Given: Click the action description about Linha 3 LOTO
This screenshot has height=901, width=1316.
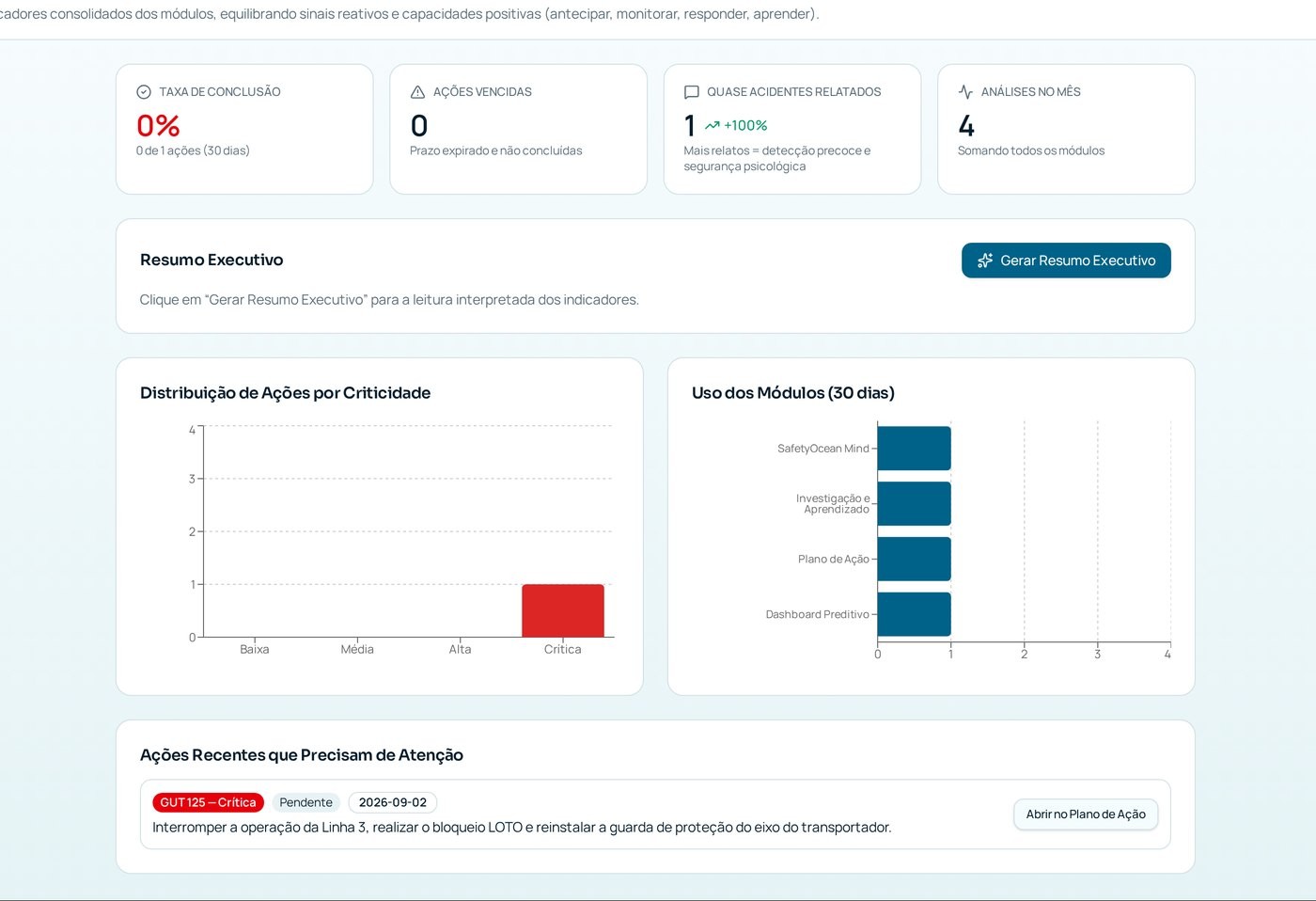Looking at the screenshot, I should [x=522, y=828].
